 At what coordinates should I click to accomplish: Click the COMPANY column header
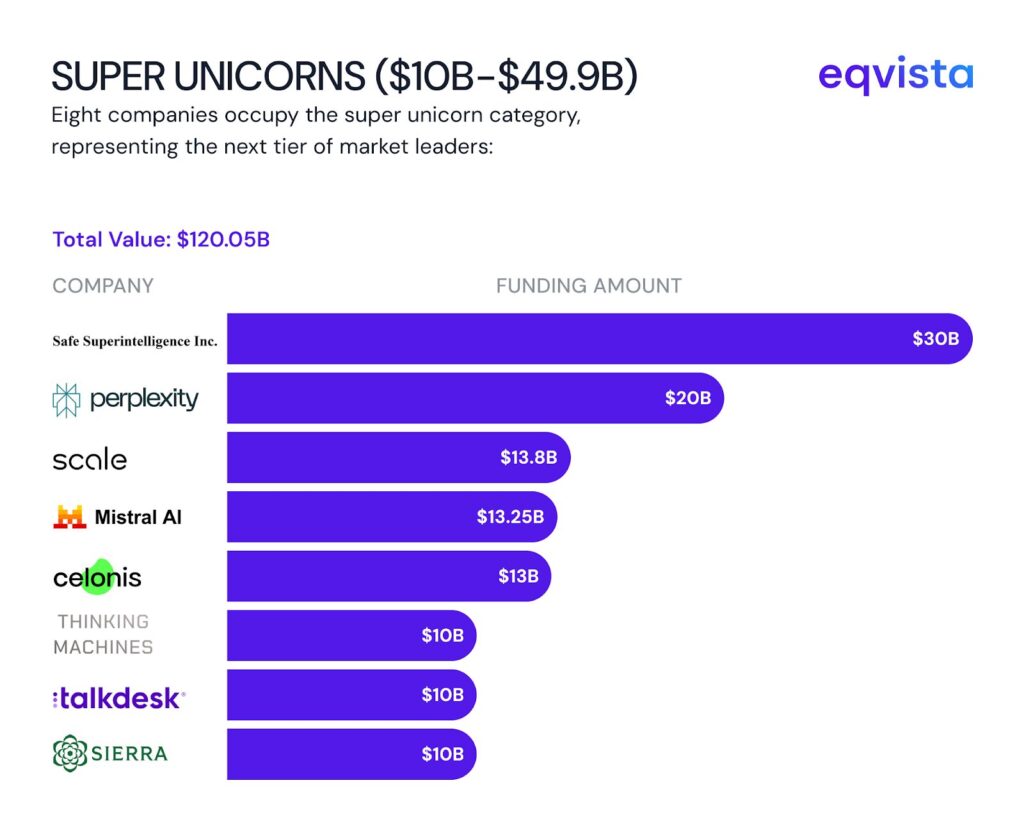point(103,286)
